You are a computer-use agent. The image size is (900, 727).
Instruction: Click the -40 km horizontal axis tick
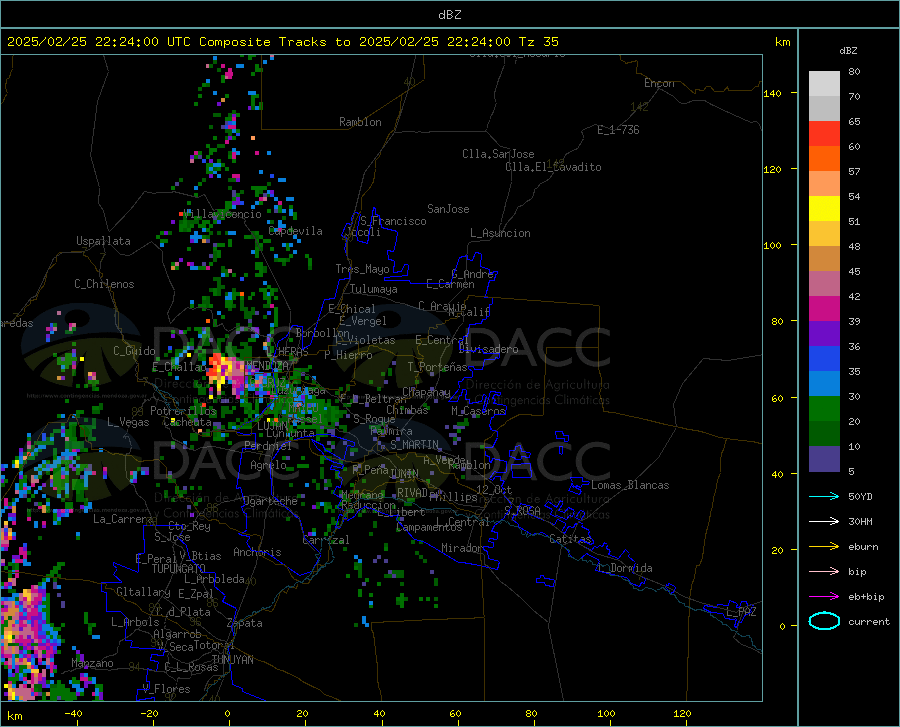click(x=73, y=714)
